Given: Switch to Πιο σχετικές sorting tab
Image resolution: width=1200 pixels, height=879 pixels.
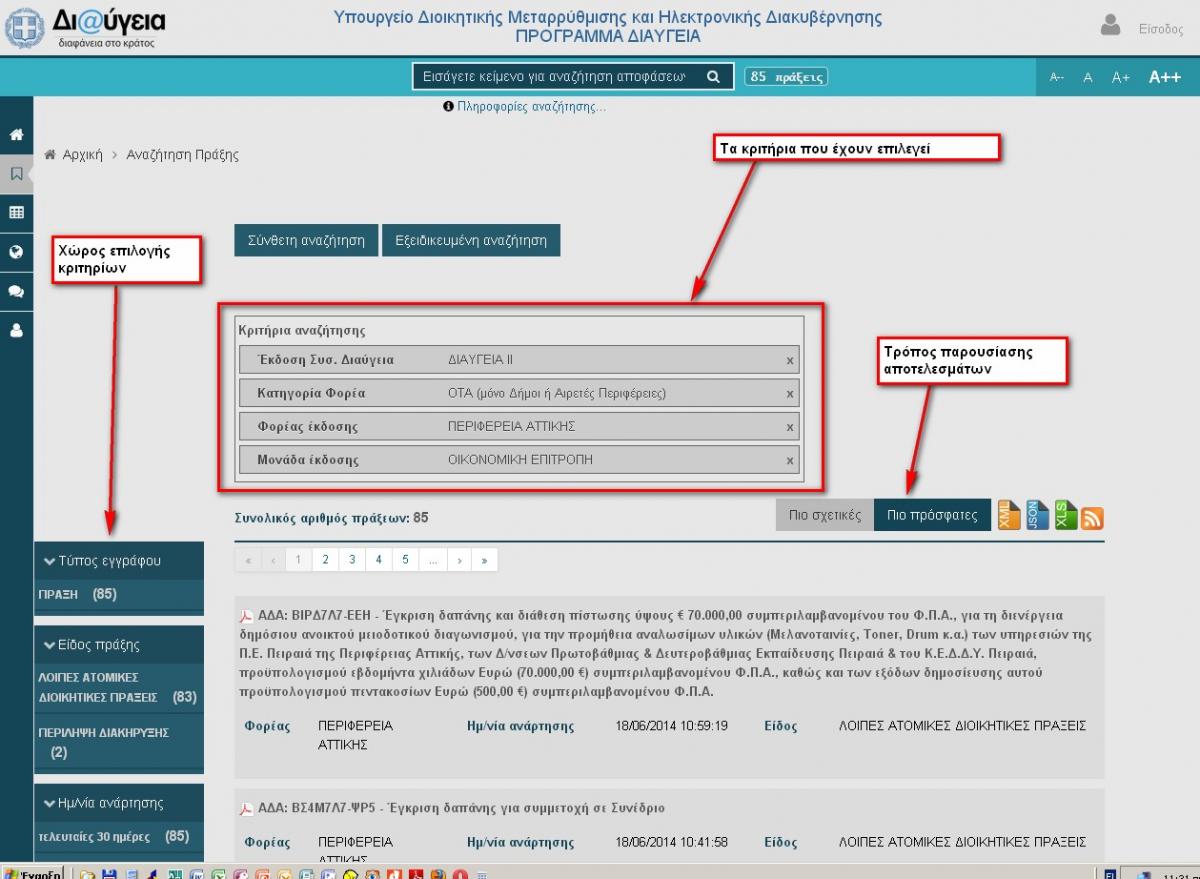Looking at the screenshot, I should pos(824,515).
